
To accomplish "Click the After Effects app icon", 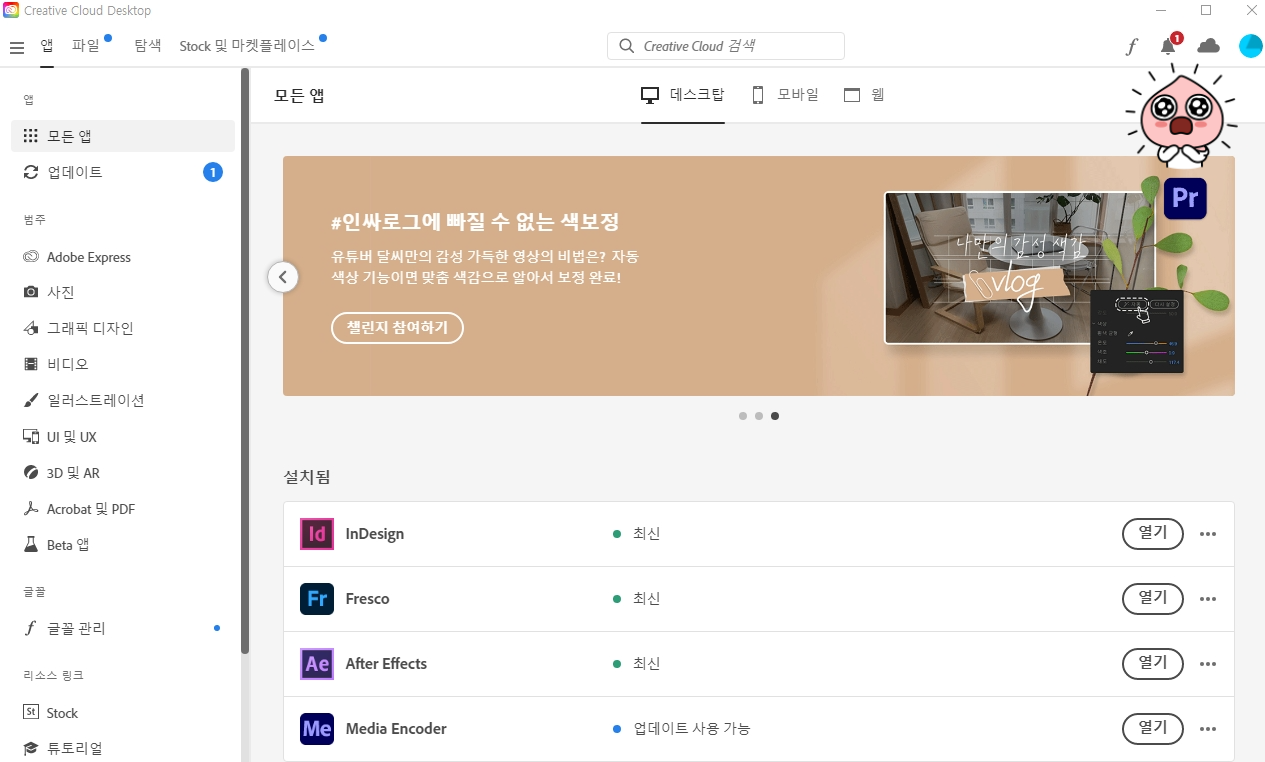I will click(x=317, y=664).
